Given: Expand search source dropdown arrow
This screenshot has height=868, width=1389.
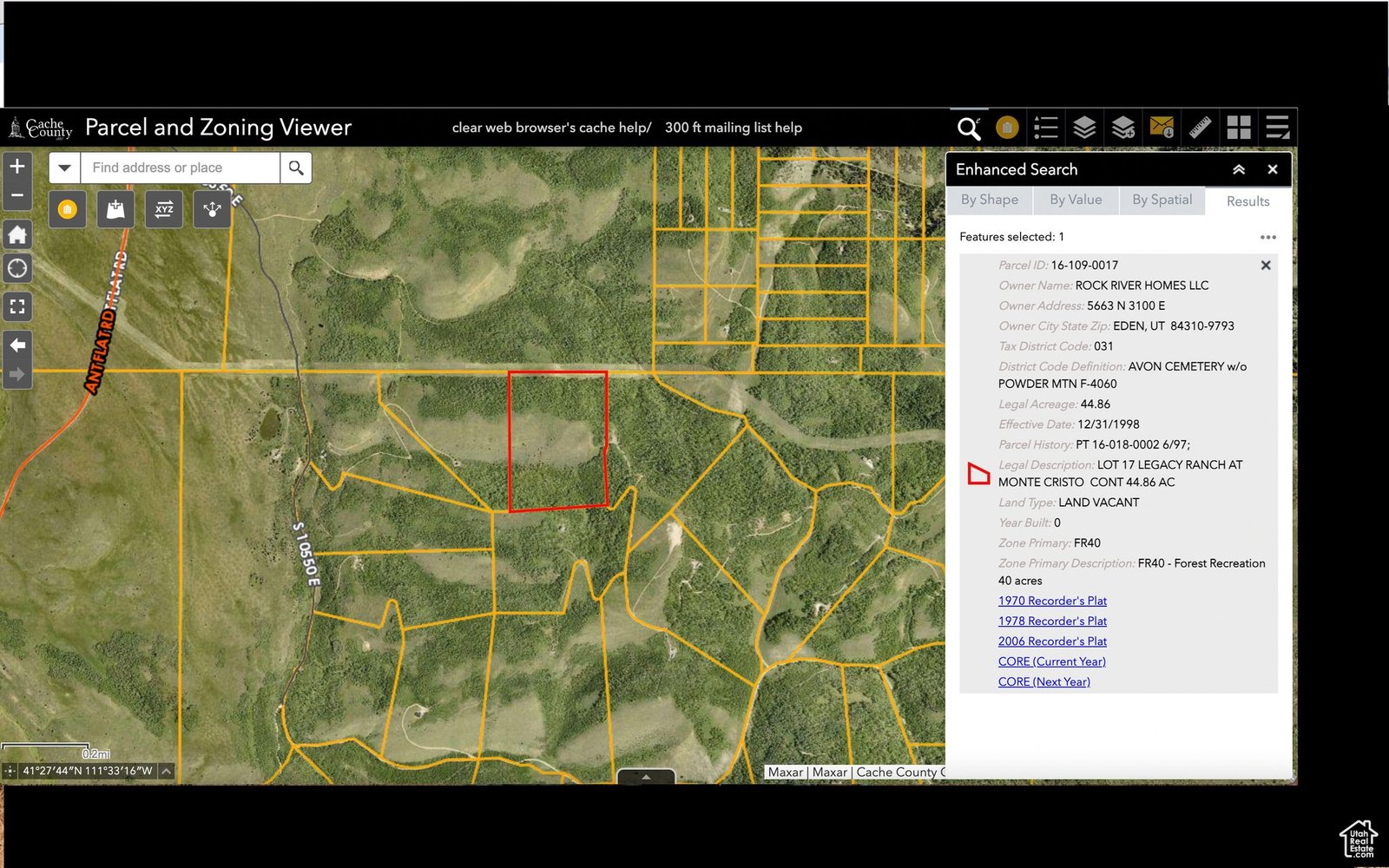Looking at the screenshot, I should click(x=65, y=168).
